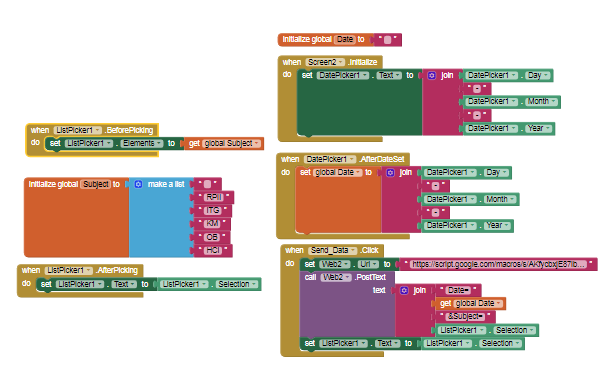
Task: Click the make a list mutator gear icon
Action: pos(138,184)
